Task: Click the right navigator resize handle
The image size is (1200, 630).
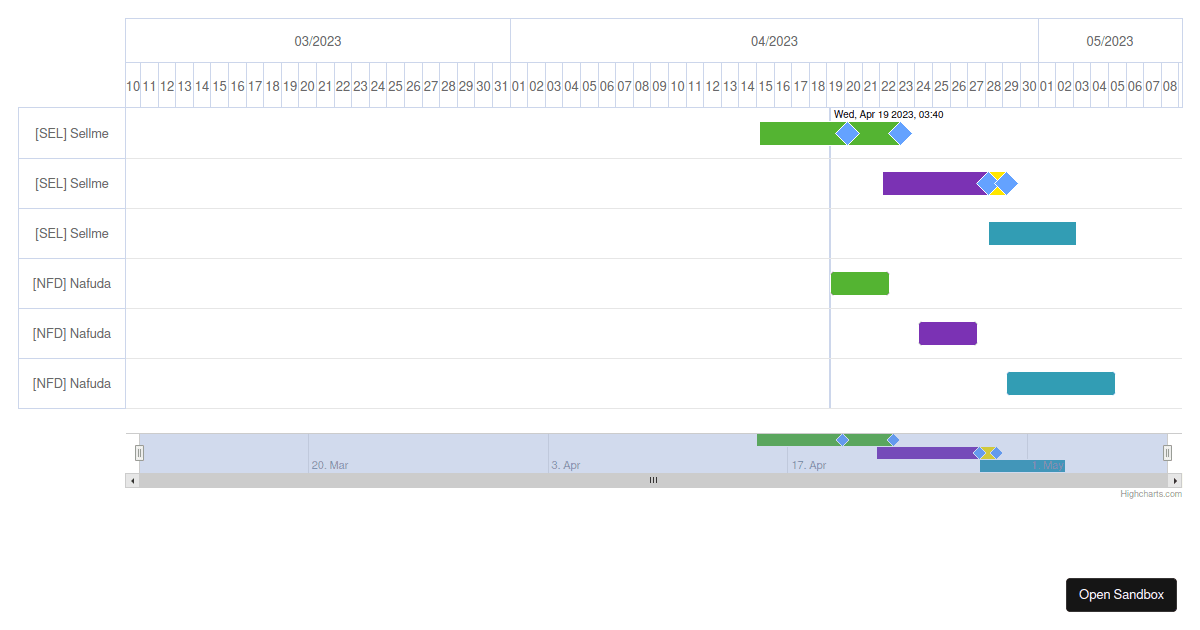Action: [1167, 452]
